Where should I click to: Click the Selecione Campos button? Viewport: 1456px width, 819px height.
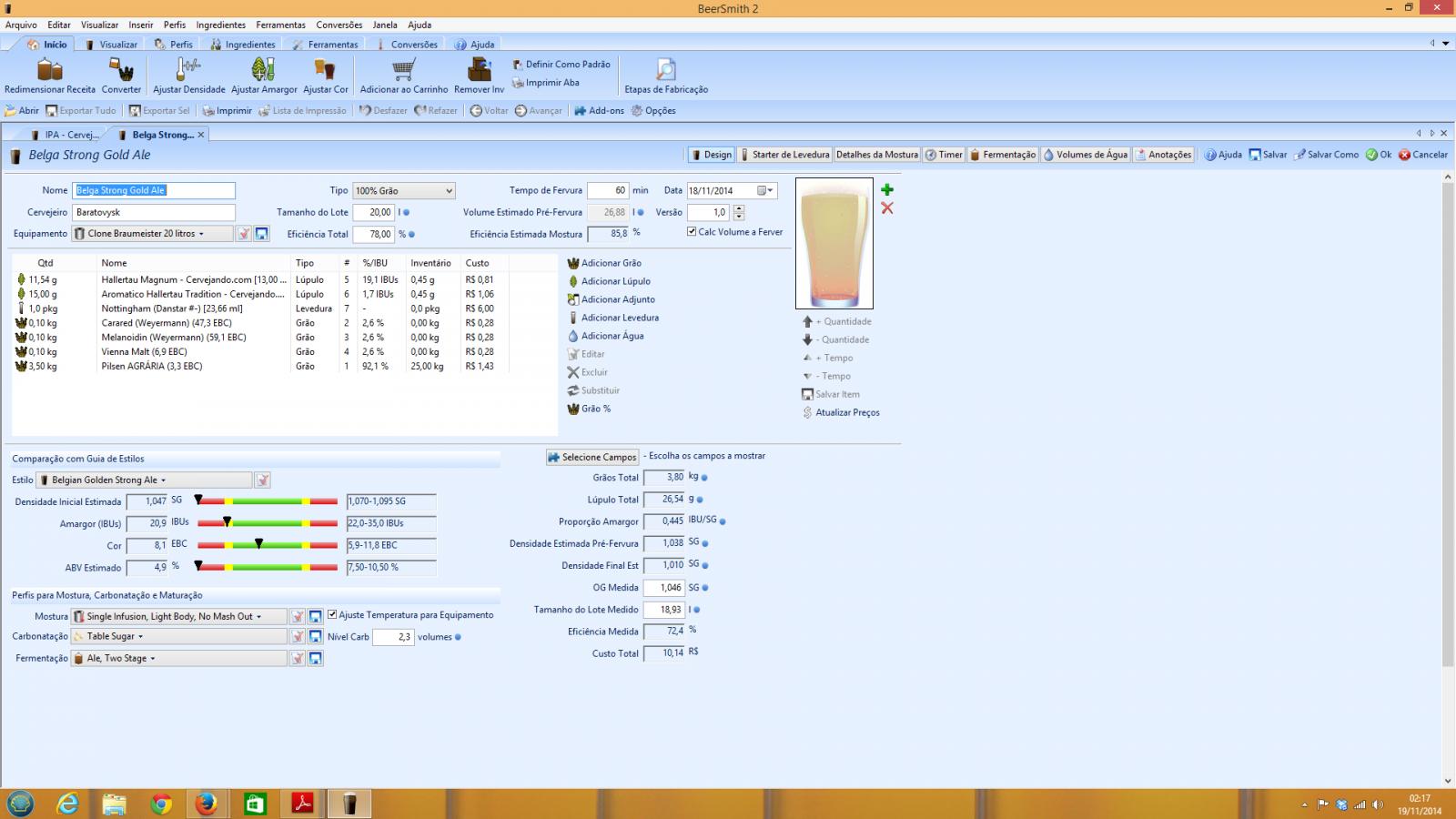(x=592, y=457)
